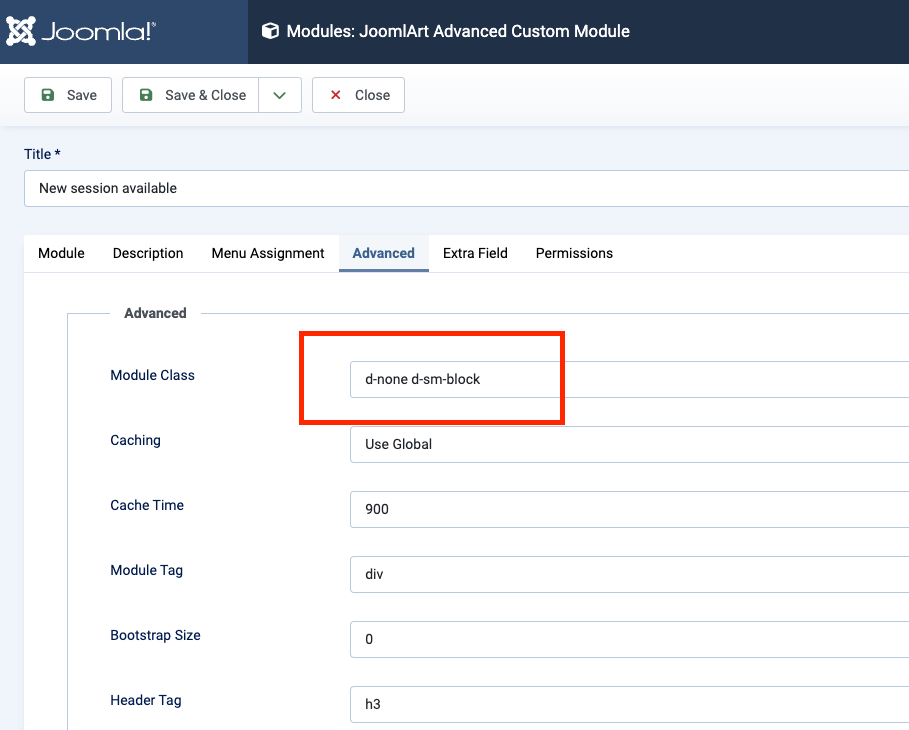The image size is (909, 730).
Task: Click the Module Class field label
Action: pos(152,375)
